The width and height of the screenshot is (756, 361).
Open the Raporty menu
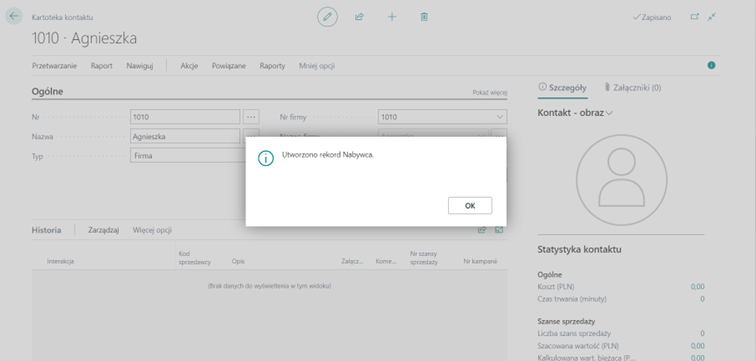[x=272, y=66]
